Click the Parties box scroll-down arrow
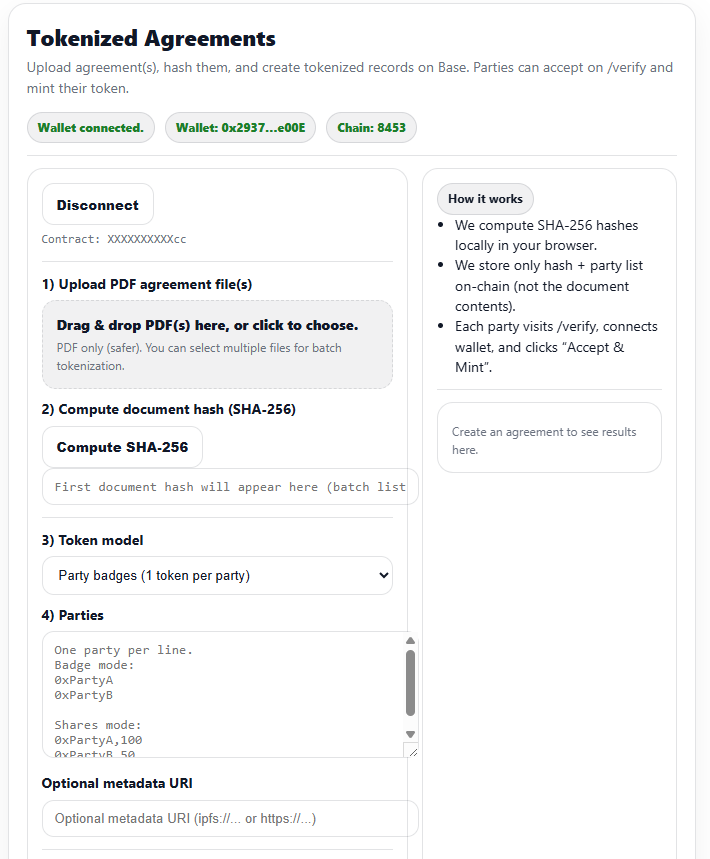The height and width of the screenshot is (859, 710). [410, 734]
